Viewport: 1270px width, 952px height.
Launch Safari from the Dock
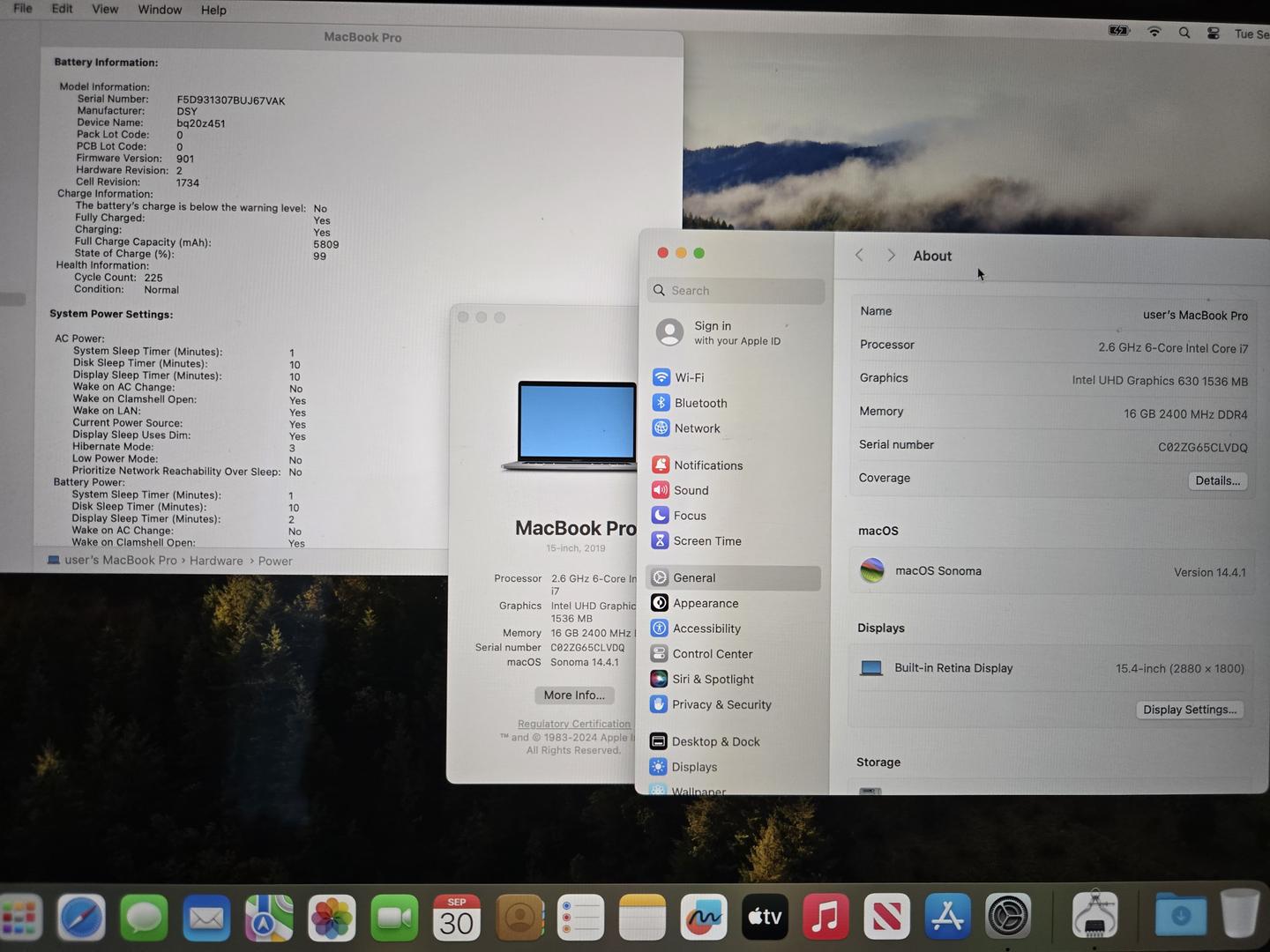pyautogui.click(x=81, y=919)
